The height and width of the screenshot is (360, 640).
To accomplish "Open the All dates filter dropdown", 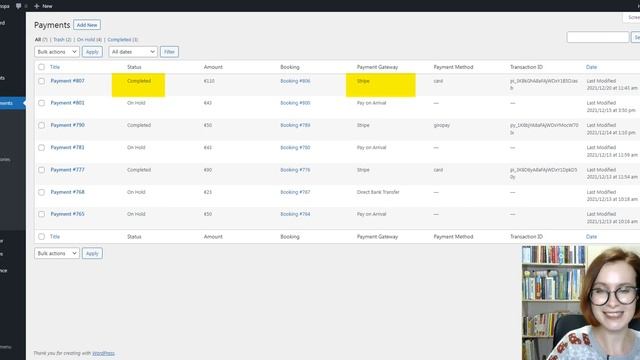I will [x=133, y=52].
